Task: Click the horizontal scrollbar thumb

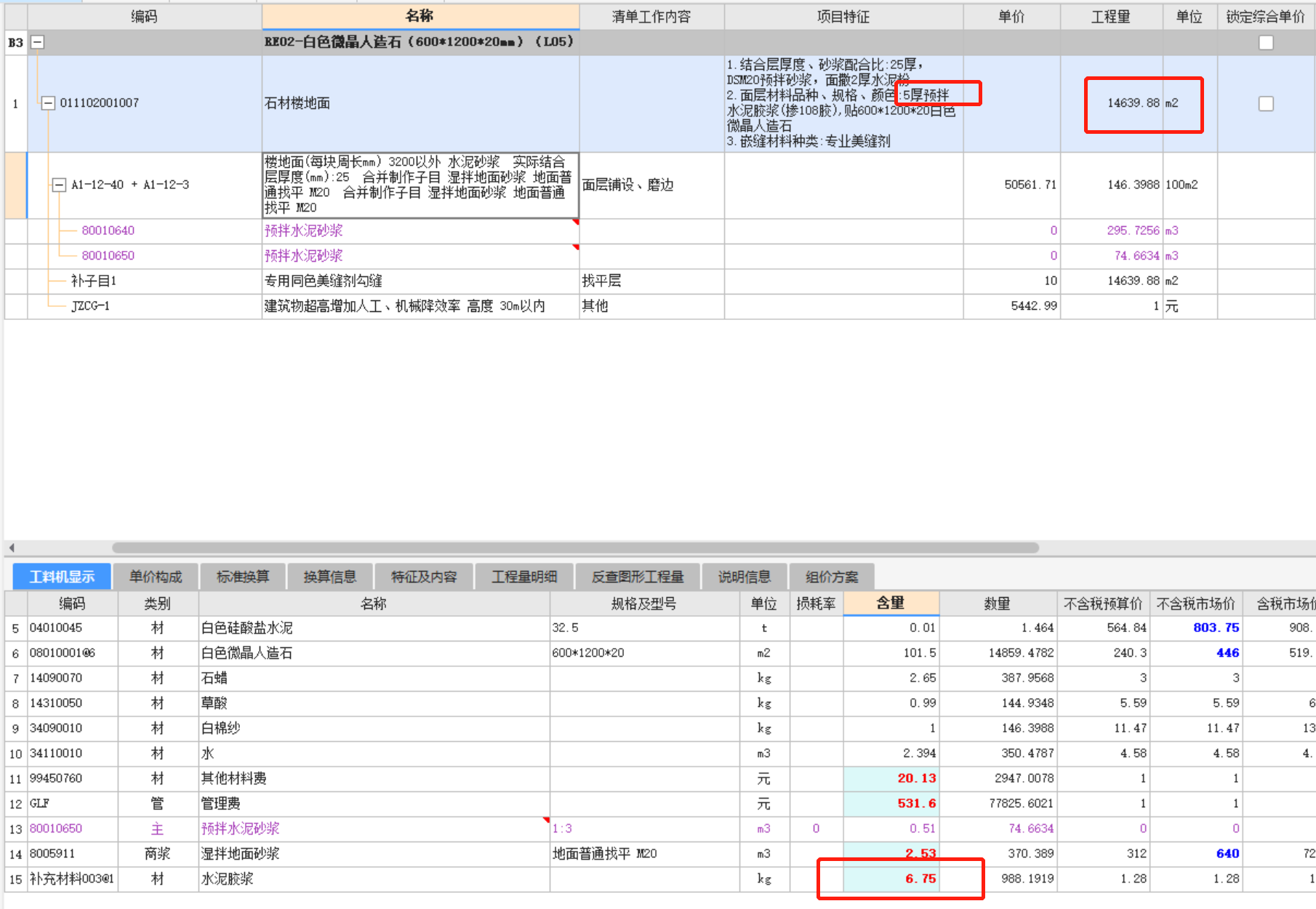Action: coord(575,548)
